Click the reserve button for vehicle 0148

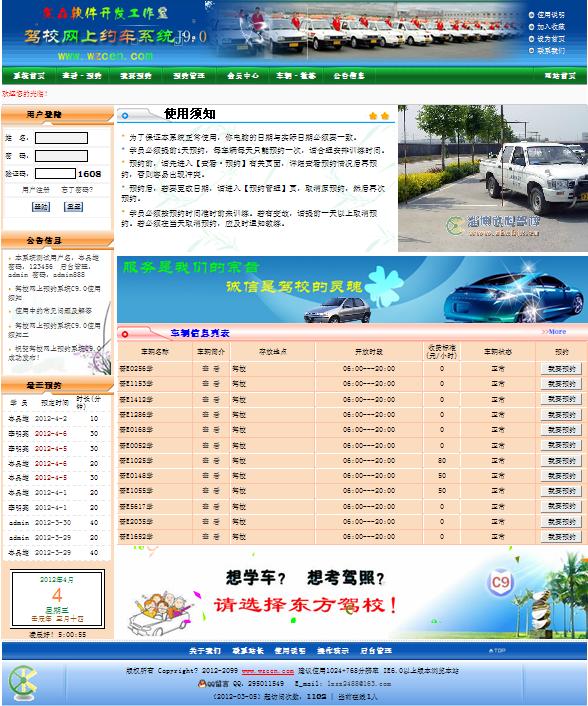(x=561, y=475)
